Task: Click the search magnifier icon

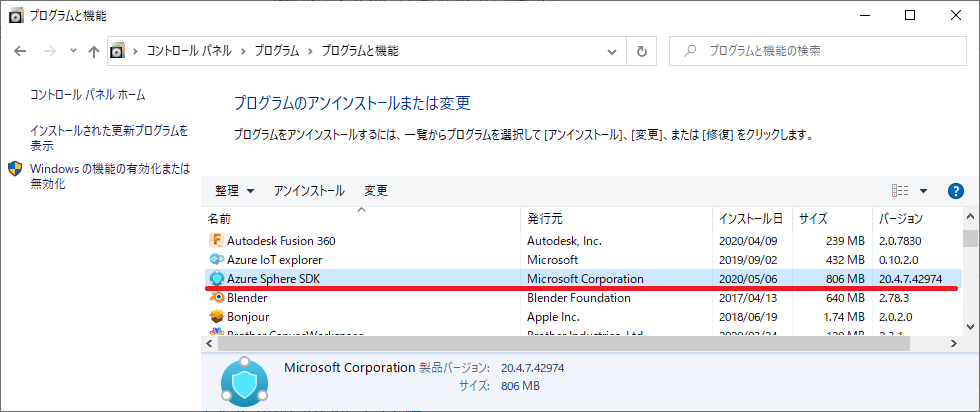Action: [x=690, y=51]
